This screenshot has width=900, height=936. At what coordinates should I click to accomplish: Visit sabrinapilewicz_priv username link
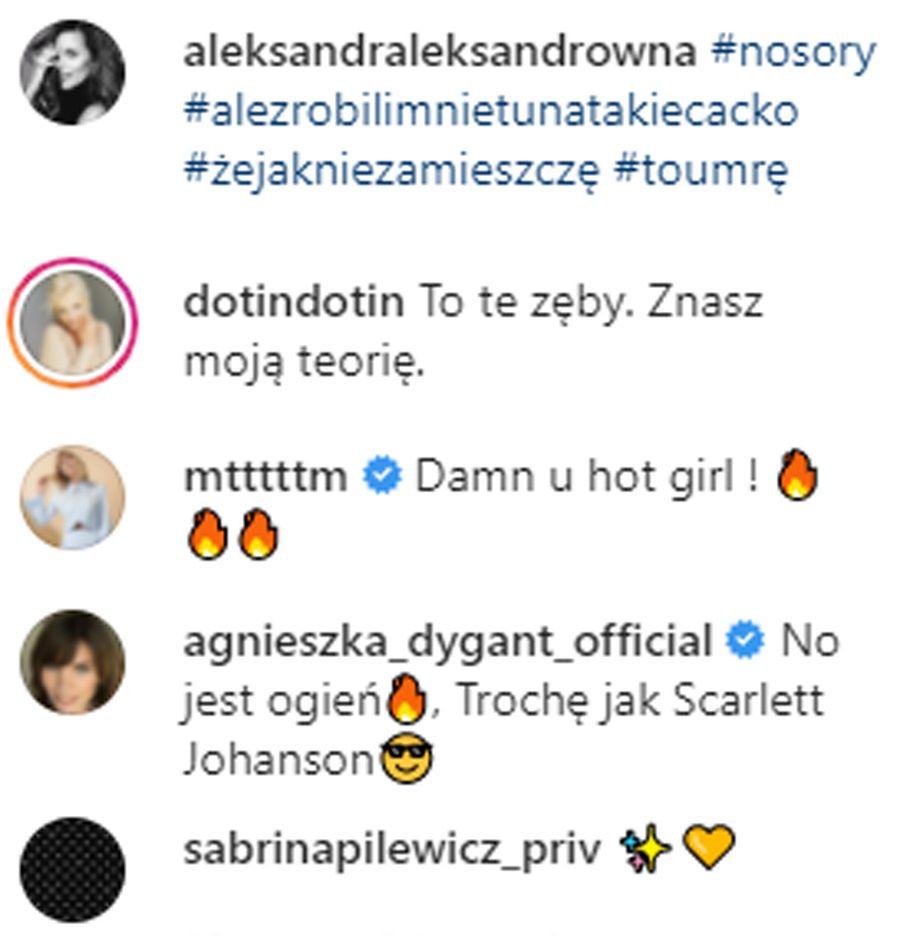click(392, 849)
